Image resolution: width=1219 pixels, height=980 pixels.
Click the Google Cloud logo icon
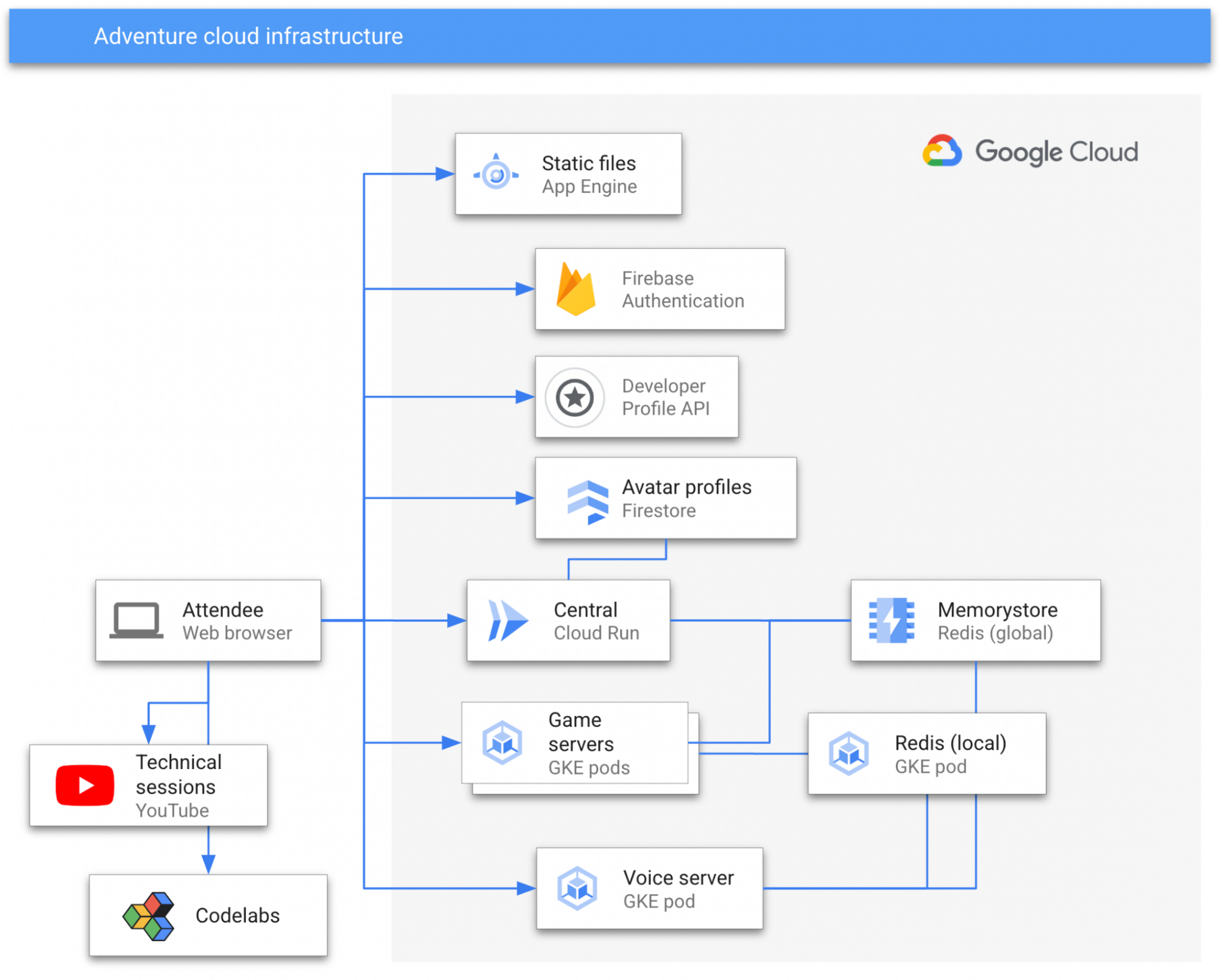pos(942,151)
